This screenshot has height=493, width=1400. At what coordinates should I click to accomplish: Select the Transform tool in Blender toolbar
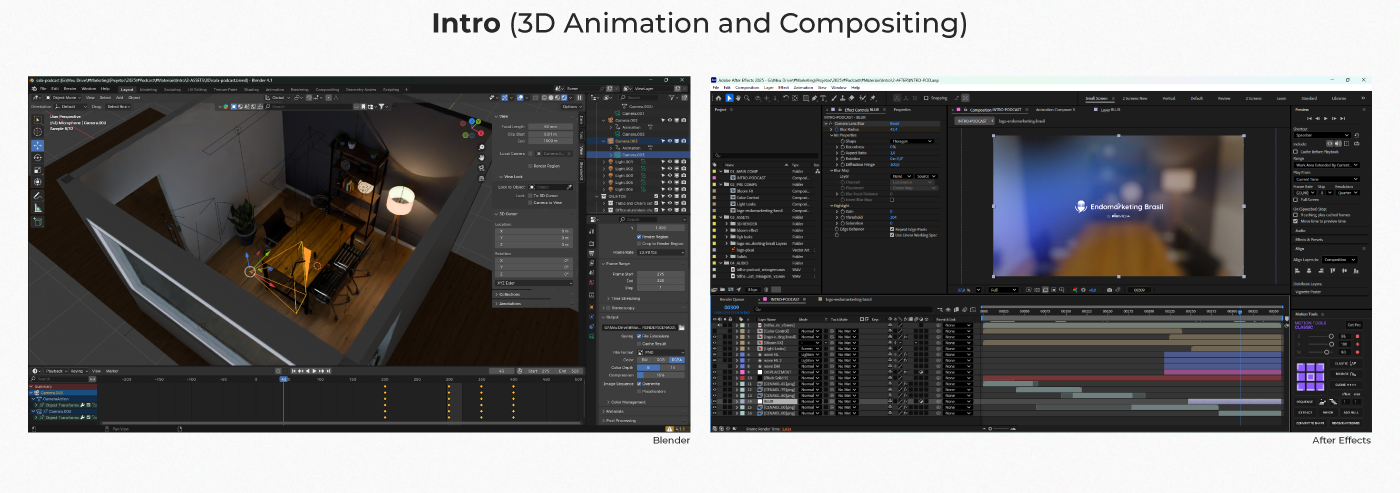[38, 182]
